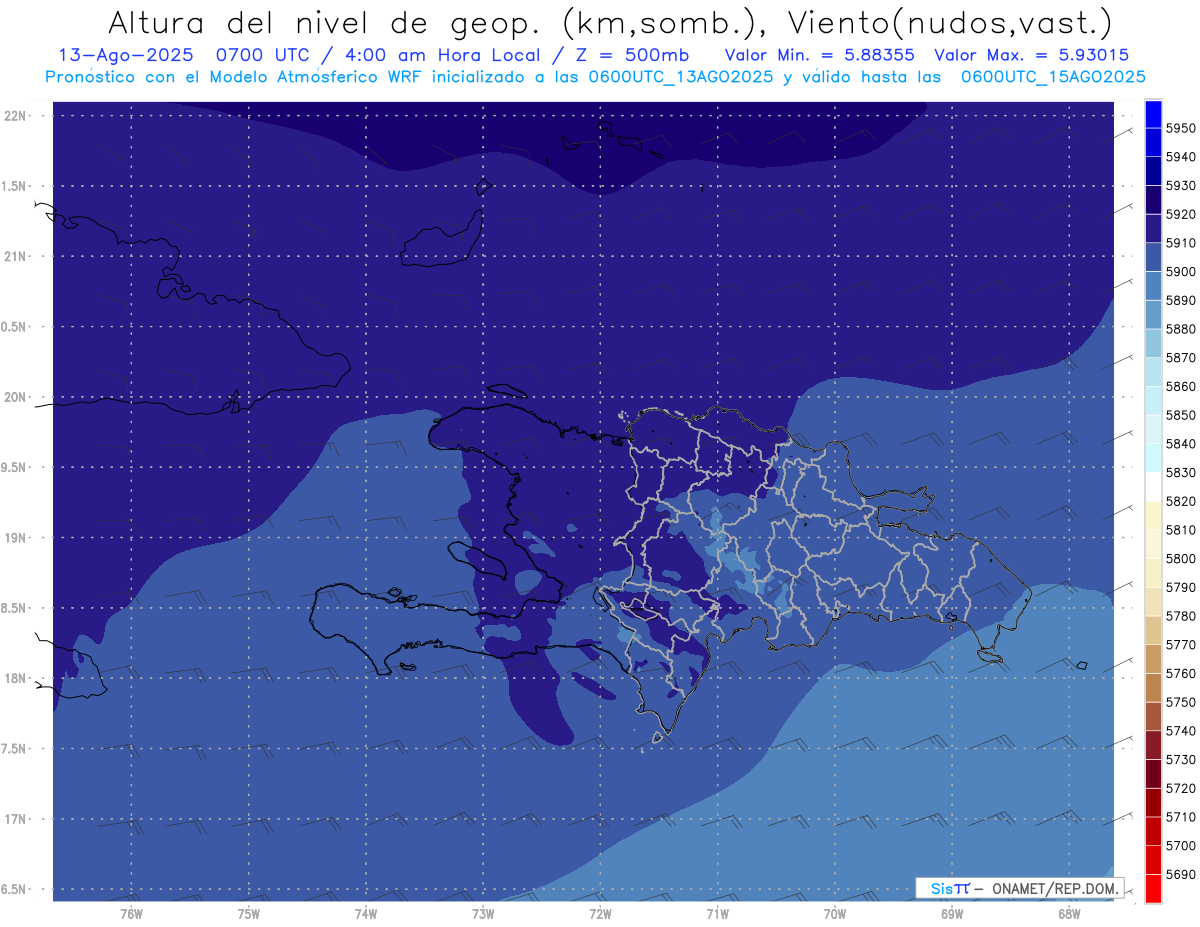Viewport: 1200px width, 927px height.
Task: Select the 'Z = 500mb' level text
Action: [x=632, y=55]
